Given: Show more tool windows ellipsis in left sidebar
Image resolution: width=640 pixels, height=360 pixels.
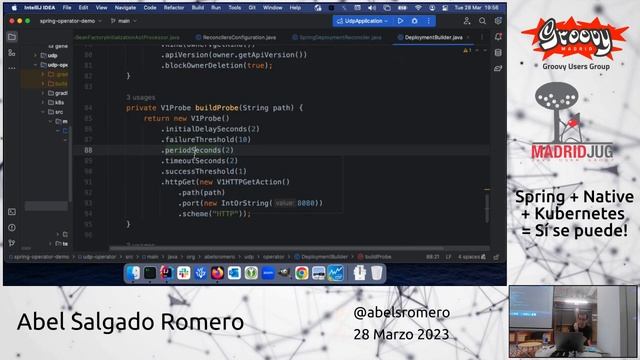Looking at the screenshot, I should pyautogui.click(x=12, y=68).
